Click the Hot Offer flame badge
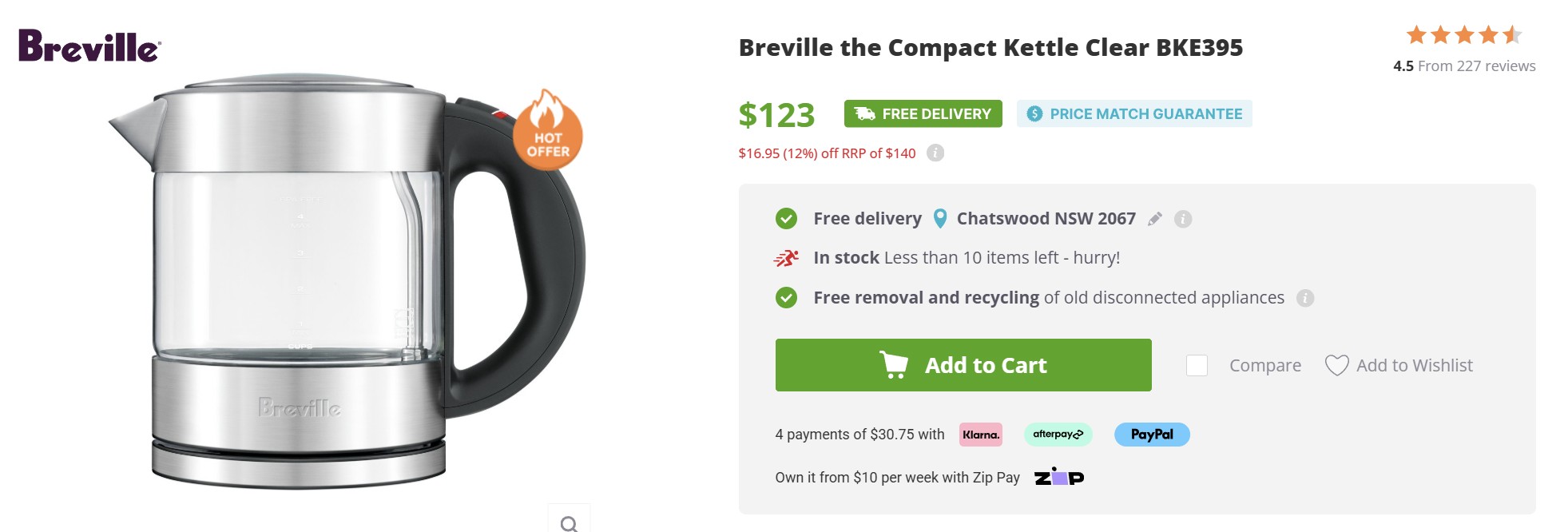The image size is (1568, 532). [548, 132]
